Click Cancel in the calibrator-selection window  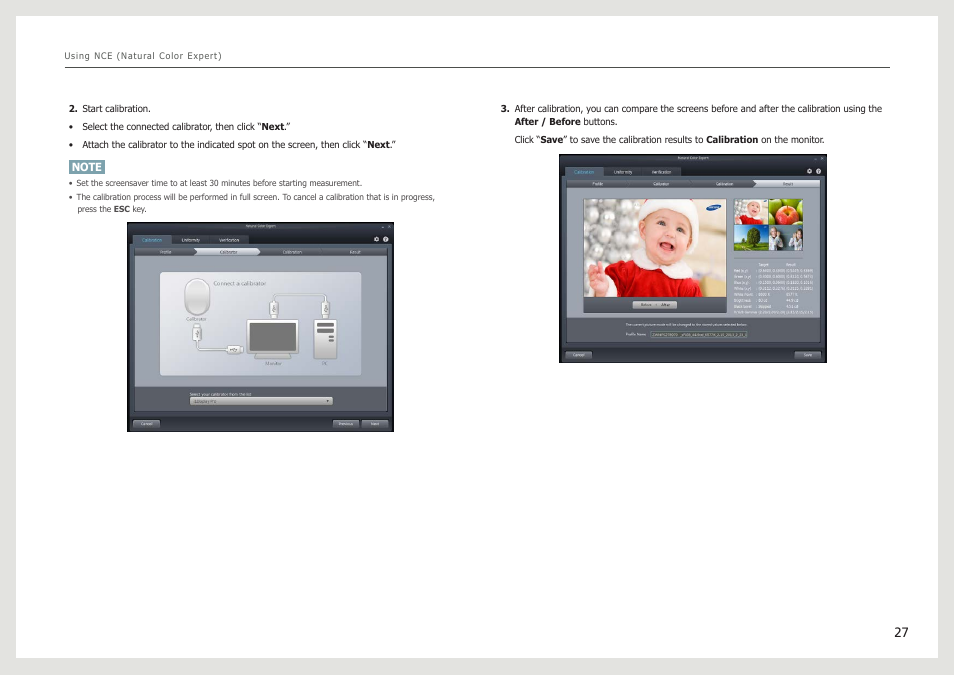coord(147,424)
